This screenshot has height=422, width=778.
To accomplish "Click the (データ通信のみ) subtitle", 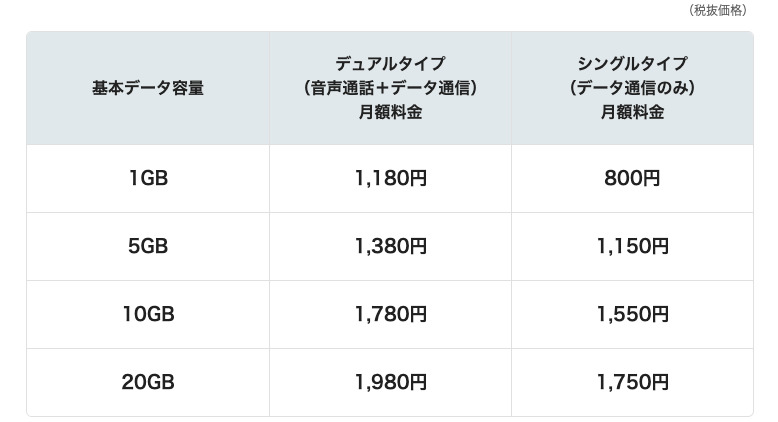I will coord(632,88).
